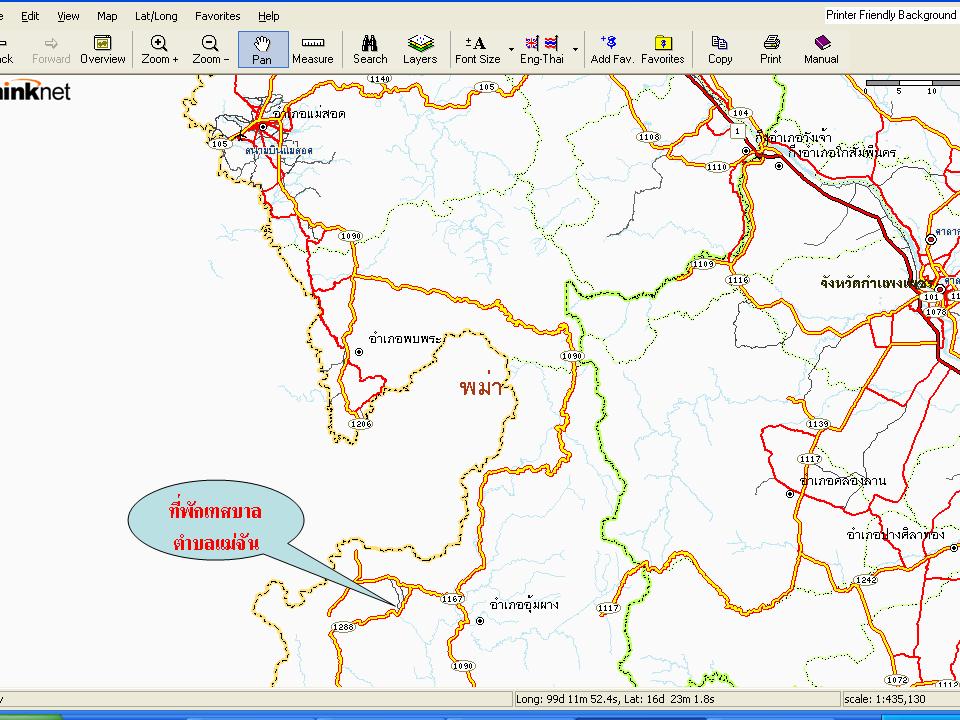The width and height of the screenshot is (960, 720).
Task: Click the blue callout label on map
Action: click(216, 527)
